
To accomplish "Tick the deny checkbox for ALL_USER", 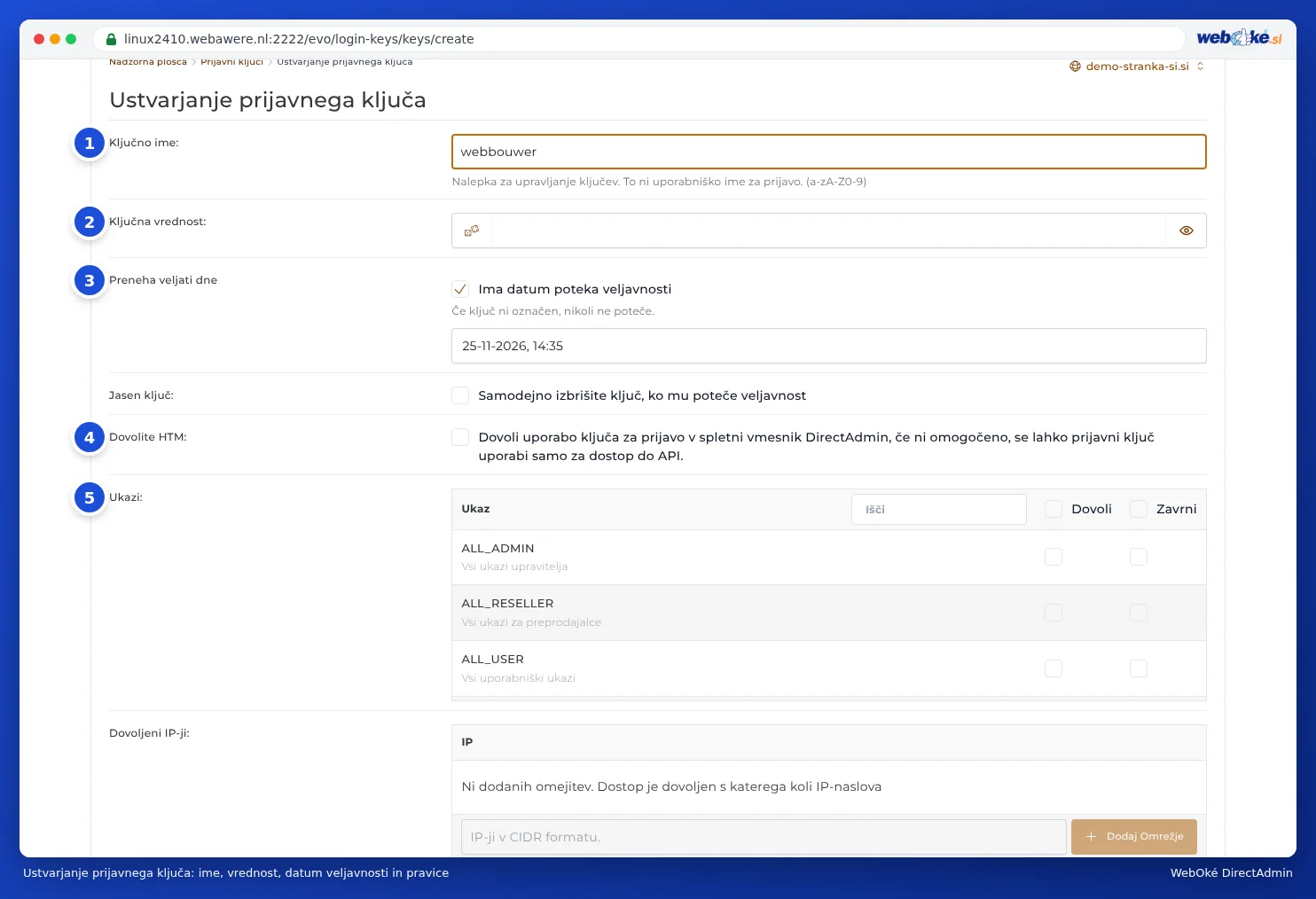I will [1139, 668].
